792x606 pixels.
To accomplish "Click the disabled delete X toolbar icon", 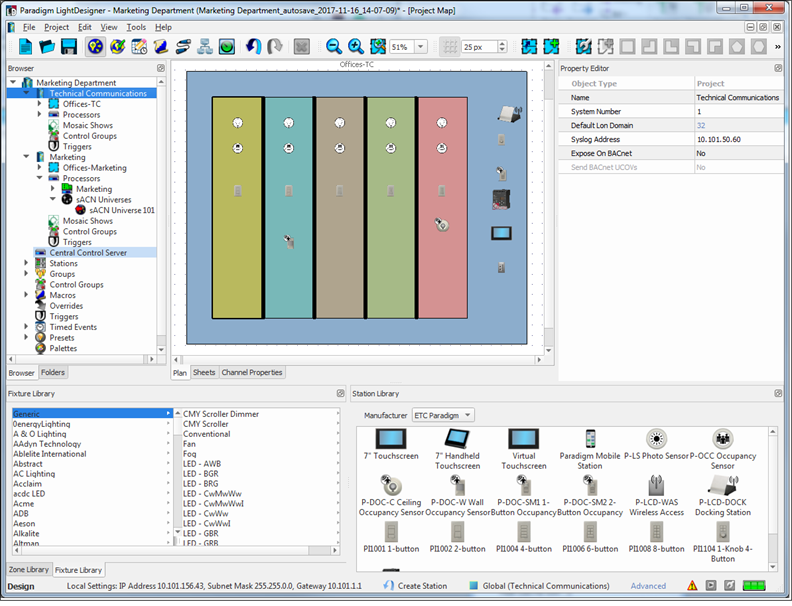I will coord(302,47).
